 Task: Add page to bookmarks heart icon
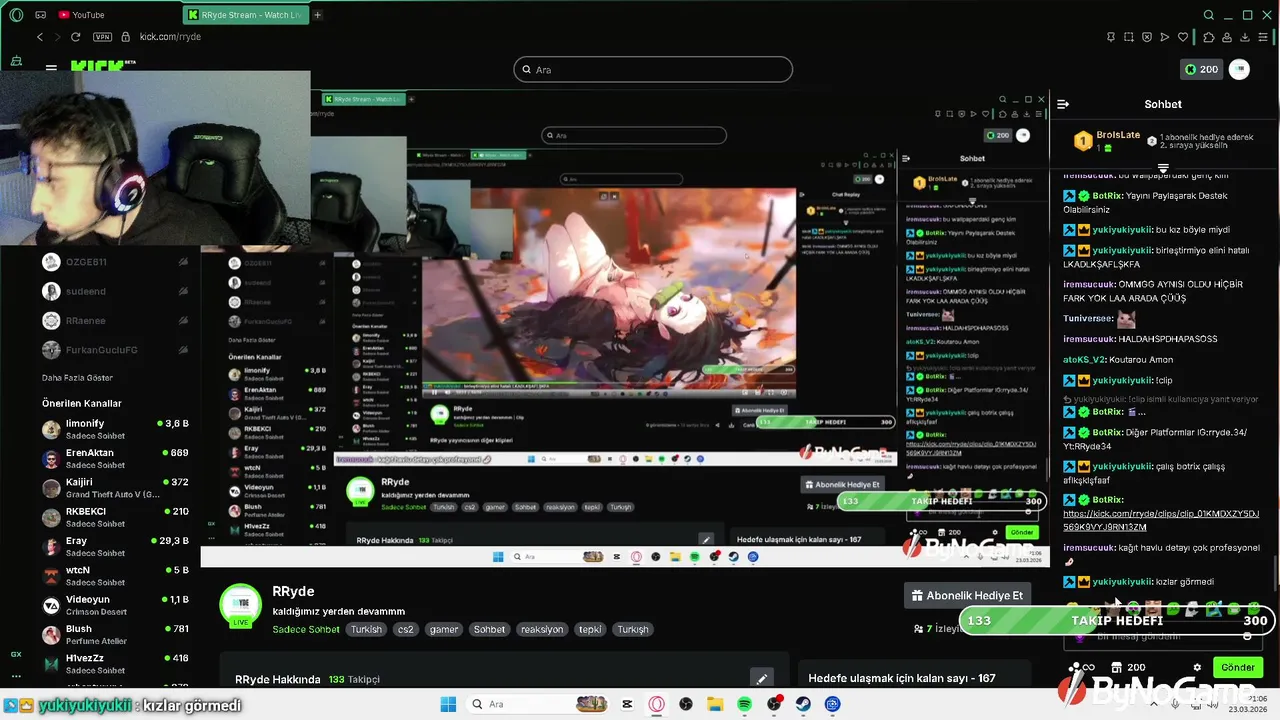point(1183,37)
